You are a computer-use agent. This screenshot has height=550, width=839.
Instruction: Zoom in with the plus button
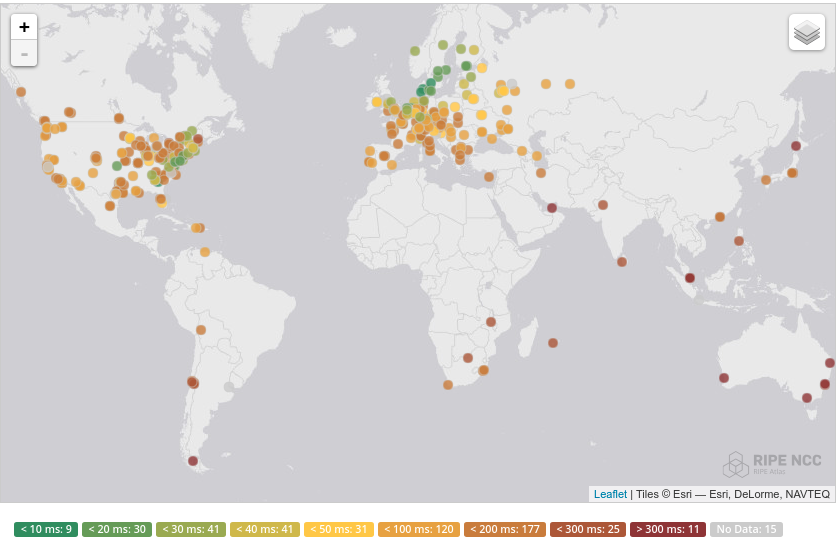click(24, 27)
